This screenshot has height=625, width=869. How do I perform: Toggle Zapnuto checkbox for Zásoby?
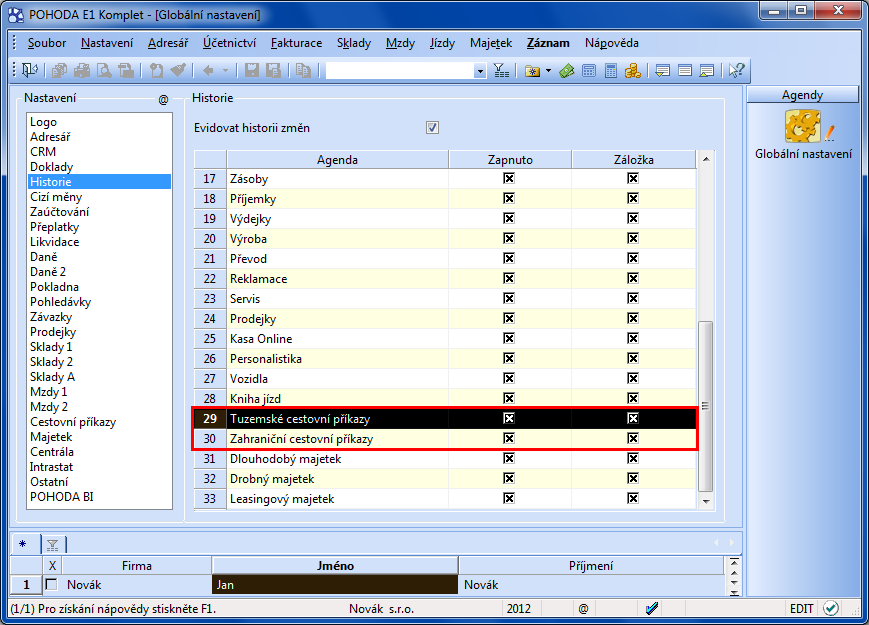point(509,178)
